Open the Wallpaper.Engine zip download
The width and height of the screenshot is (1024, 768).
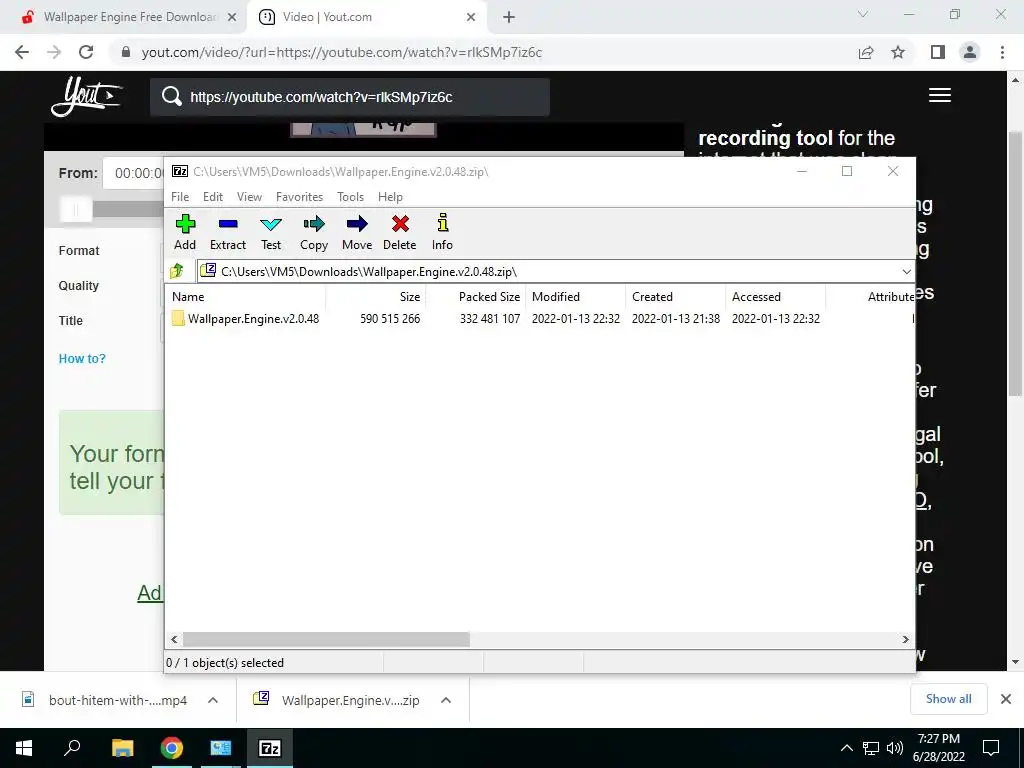tap(337, 700)
